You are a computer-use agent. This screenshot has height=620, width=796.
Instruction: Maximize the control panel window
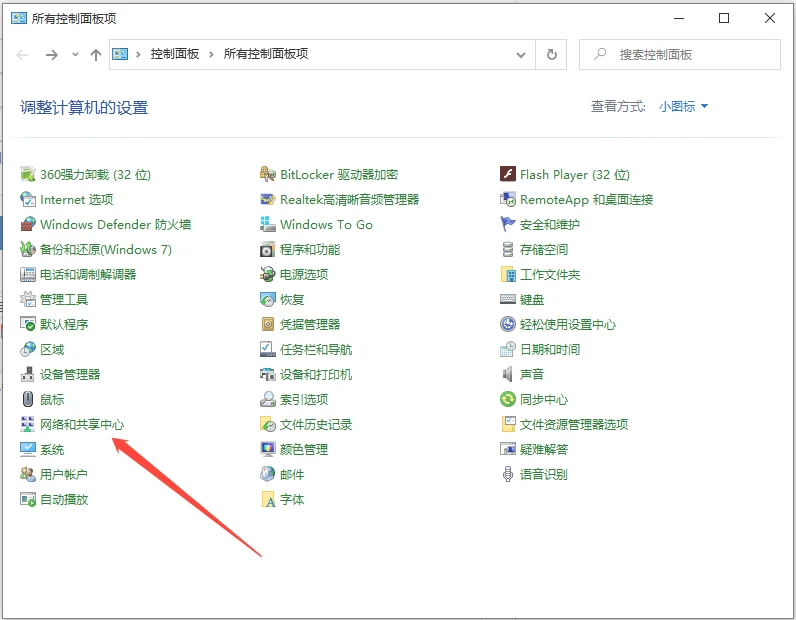point(724,18)
